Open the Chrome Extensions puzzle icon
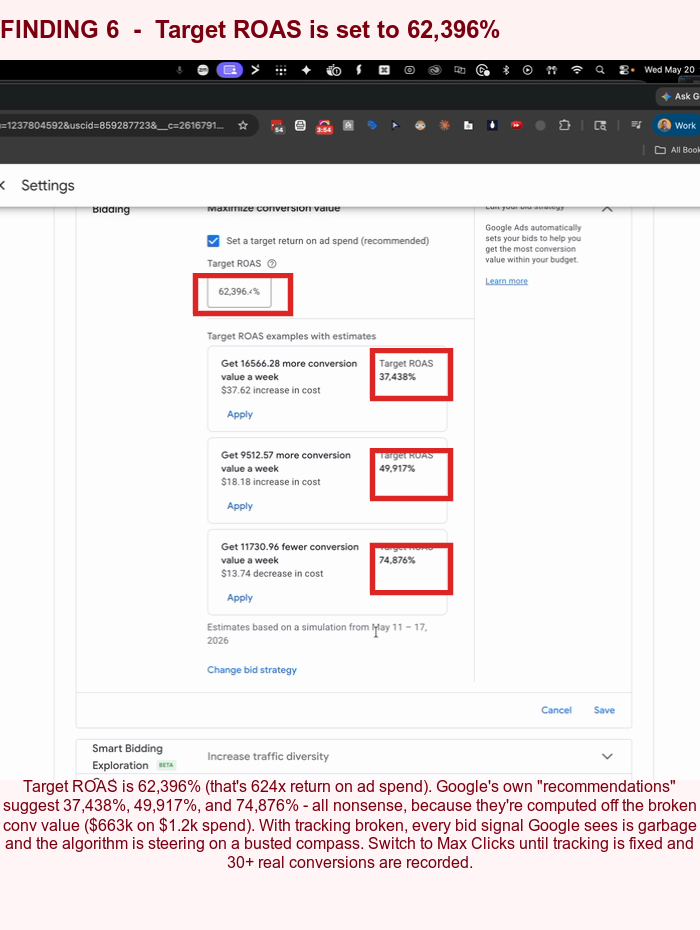Image resolution: width=700 pixels, height=930 pixels. tap(564, 125)
